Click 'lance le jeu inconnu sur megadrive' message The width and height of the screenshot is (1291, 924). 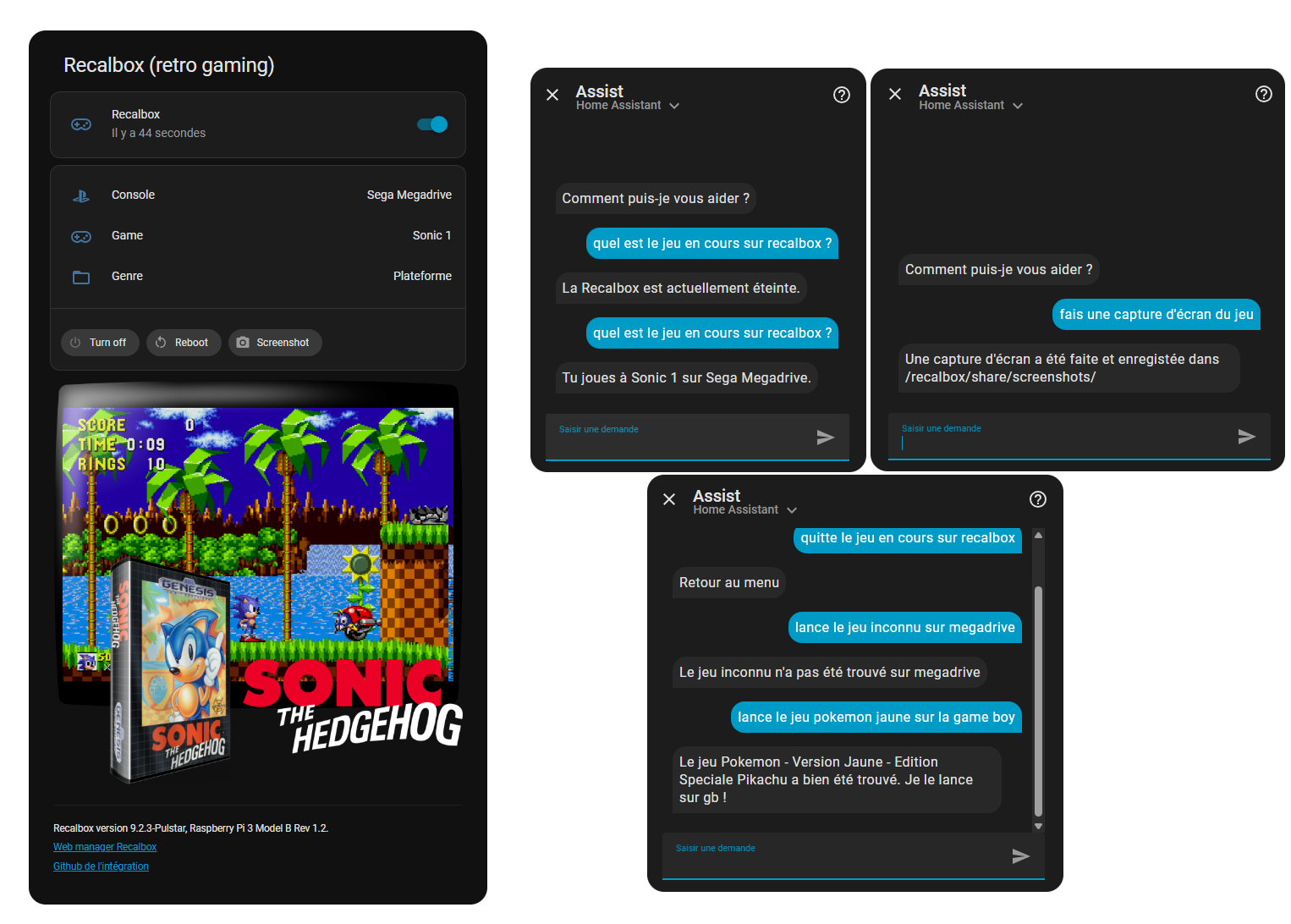(x=904, y=628)
